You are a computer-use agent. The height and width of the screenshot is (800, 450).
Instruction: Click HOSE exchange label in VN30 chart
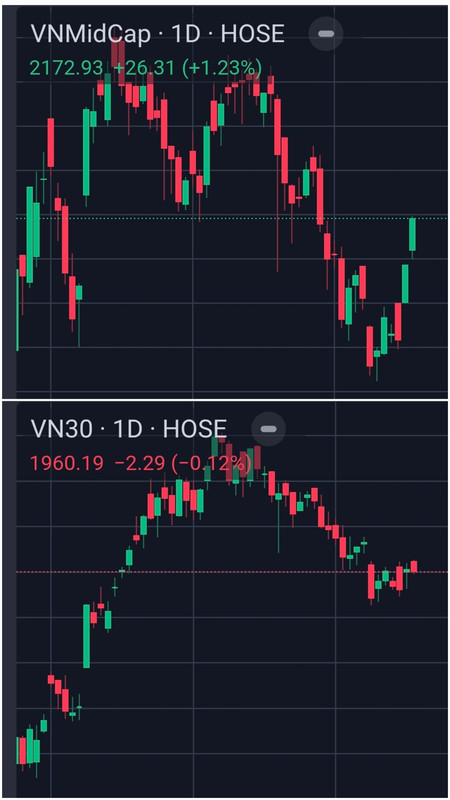(x=194, y=429)
